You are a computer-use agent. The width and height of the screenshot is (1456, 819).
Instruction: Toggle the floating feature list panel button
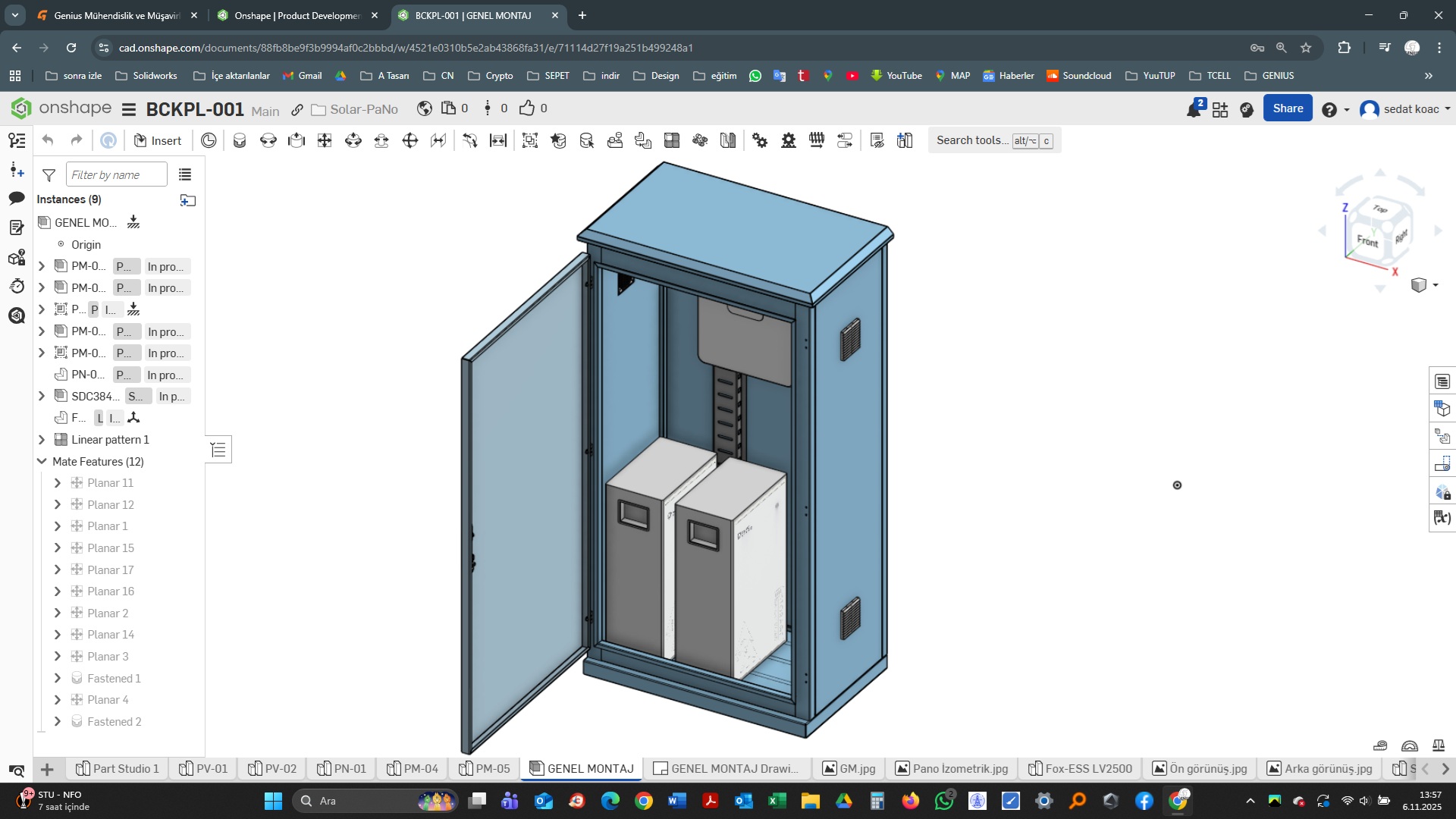coord(218,450)
